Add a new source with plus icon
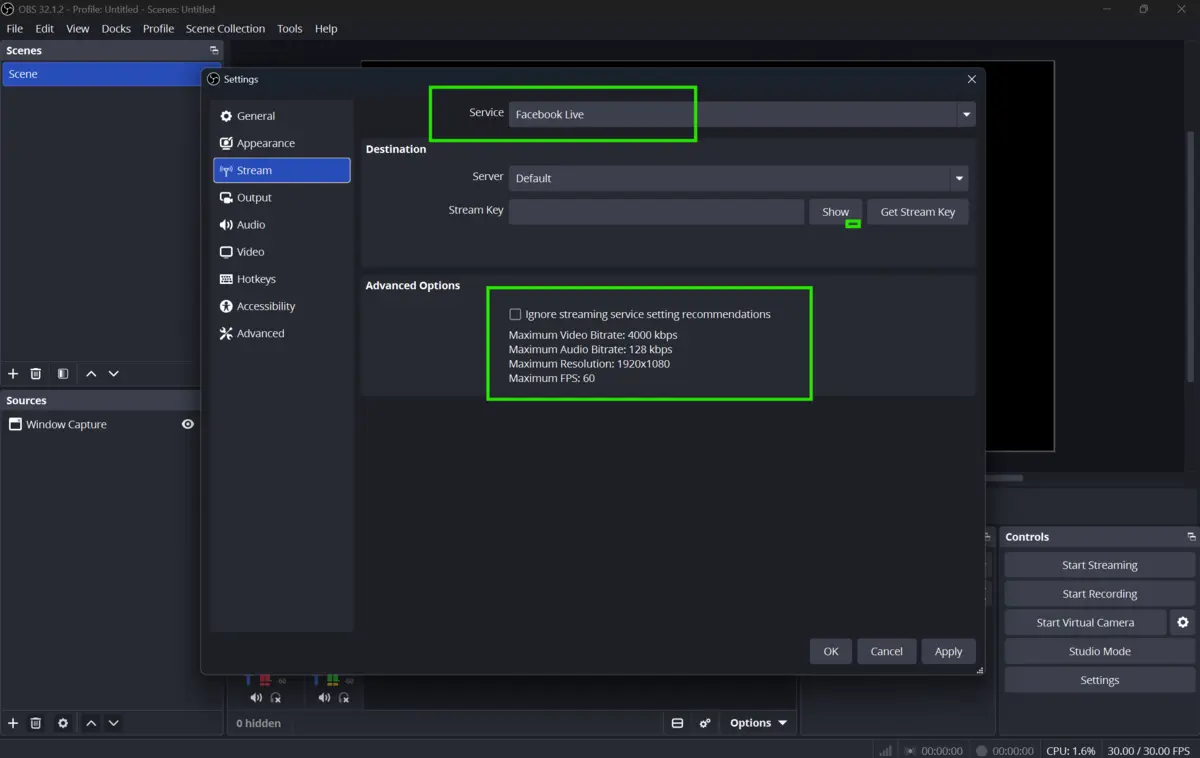 (13, 723)
